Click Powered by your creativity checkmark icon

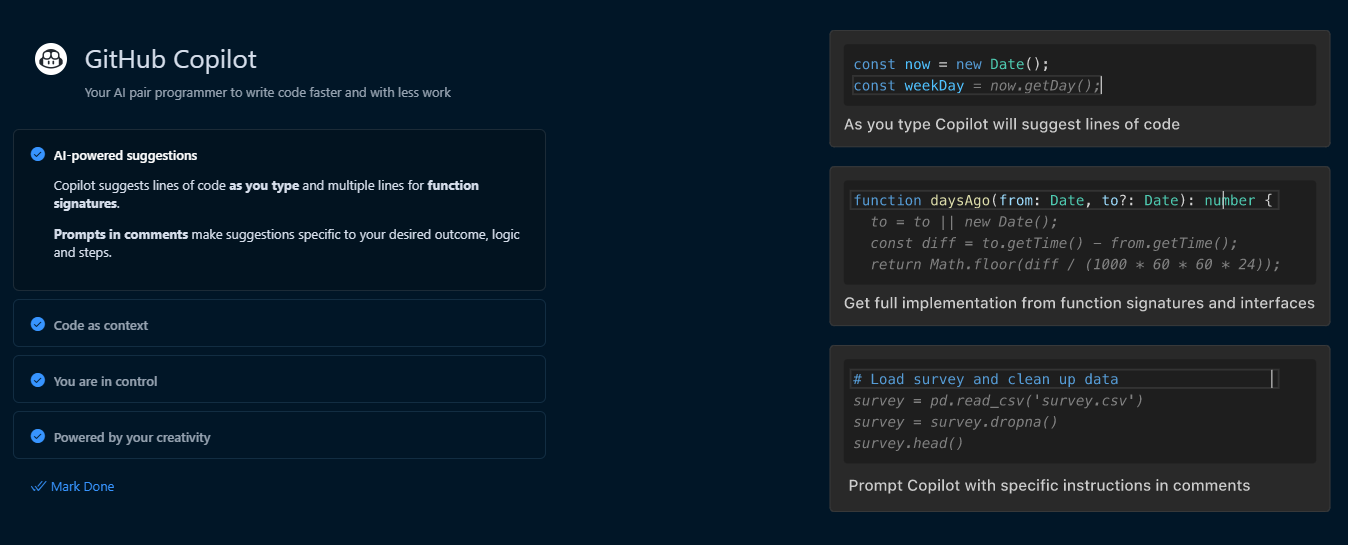pyautogui.click(x=38, y=436)
